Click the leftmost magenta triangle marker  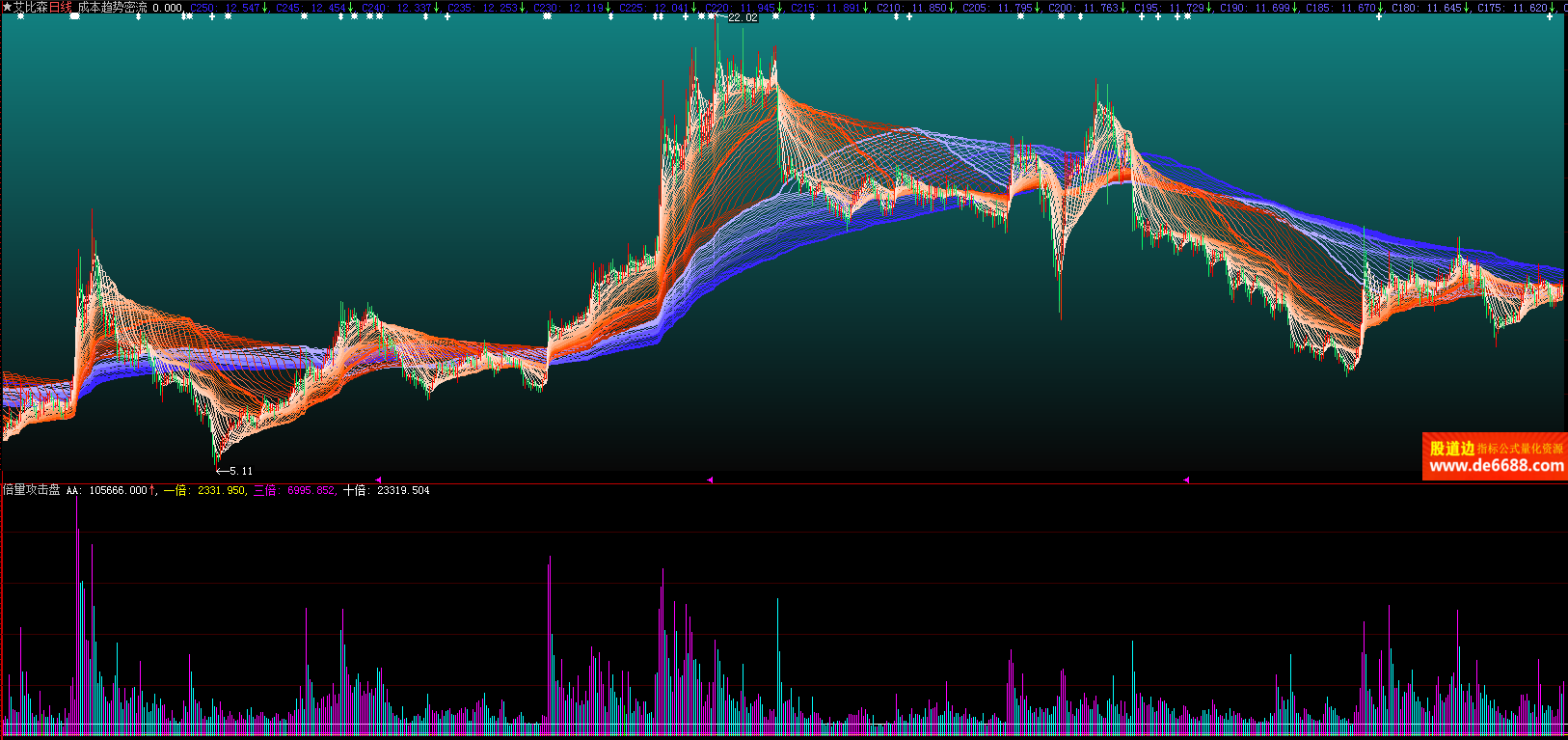tap(378, 480)
